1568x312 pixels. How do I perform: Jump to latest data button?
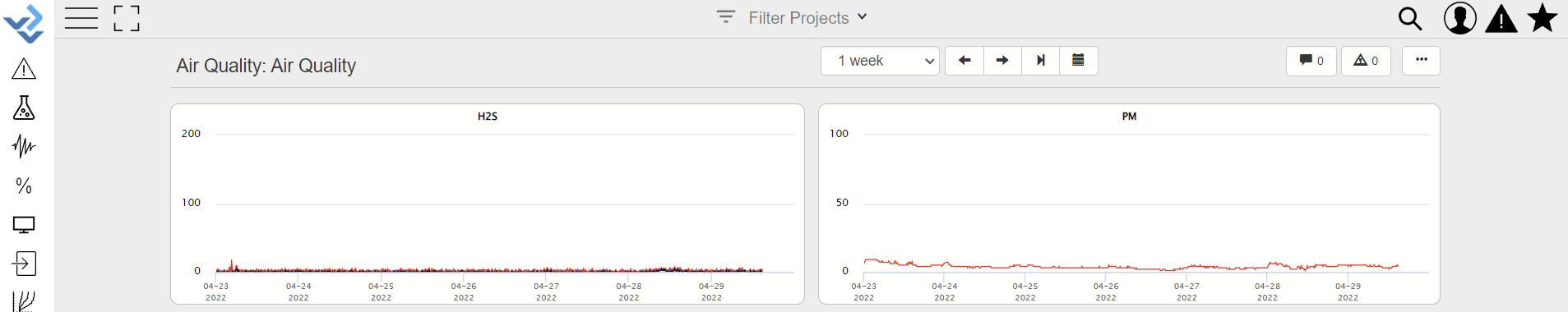coord(1041,61)
